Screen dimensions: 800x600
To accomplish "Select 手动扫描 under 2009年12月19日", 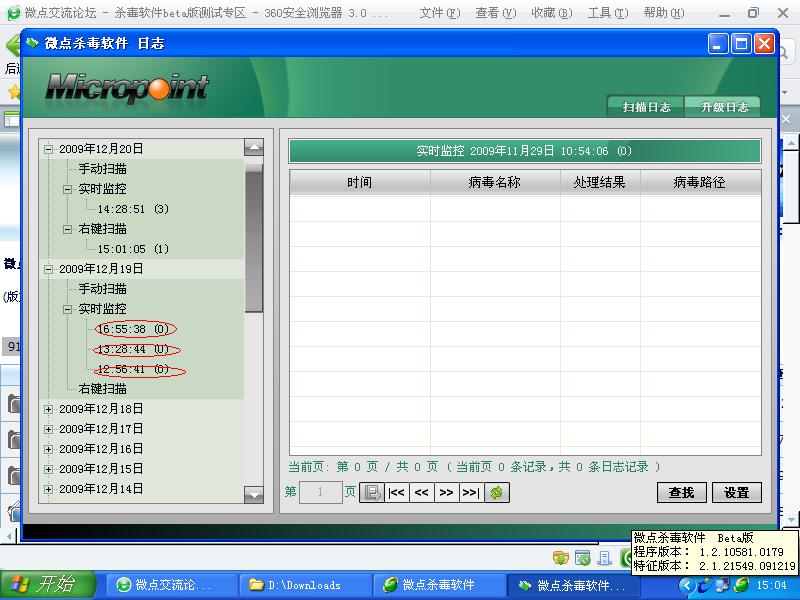I will (x=103, y=289).
